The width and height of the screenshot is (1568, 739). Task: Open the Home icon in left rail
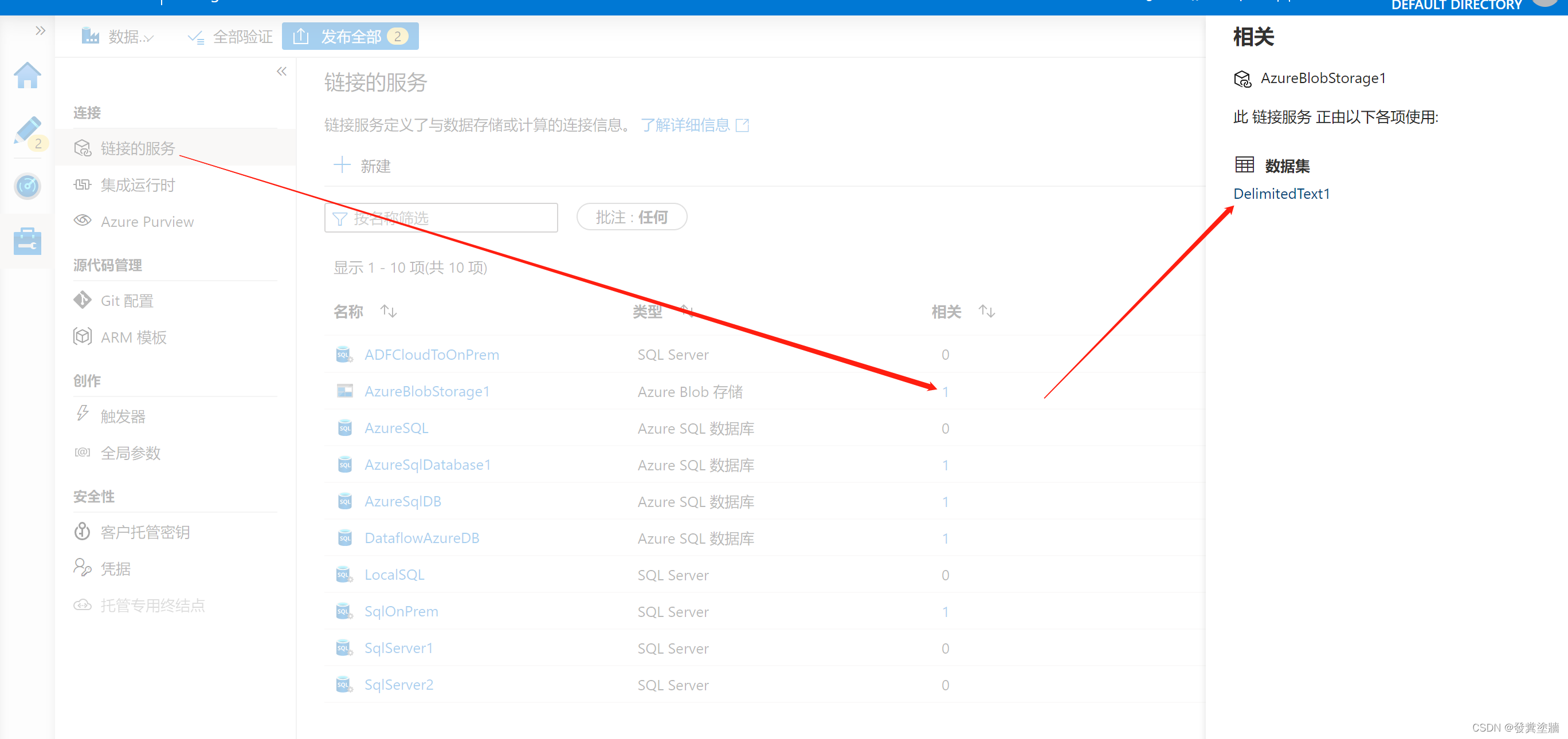(x=28, y=76)
